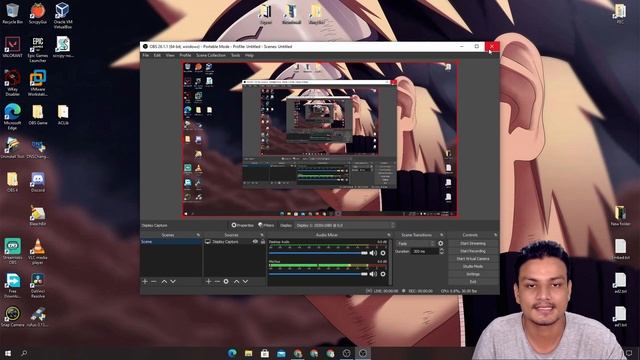Add a new scene with the plus icon
640x360 pixels.
pos(144,282)
